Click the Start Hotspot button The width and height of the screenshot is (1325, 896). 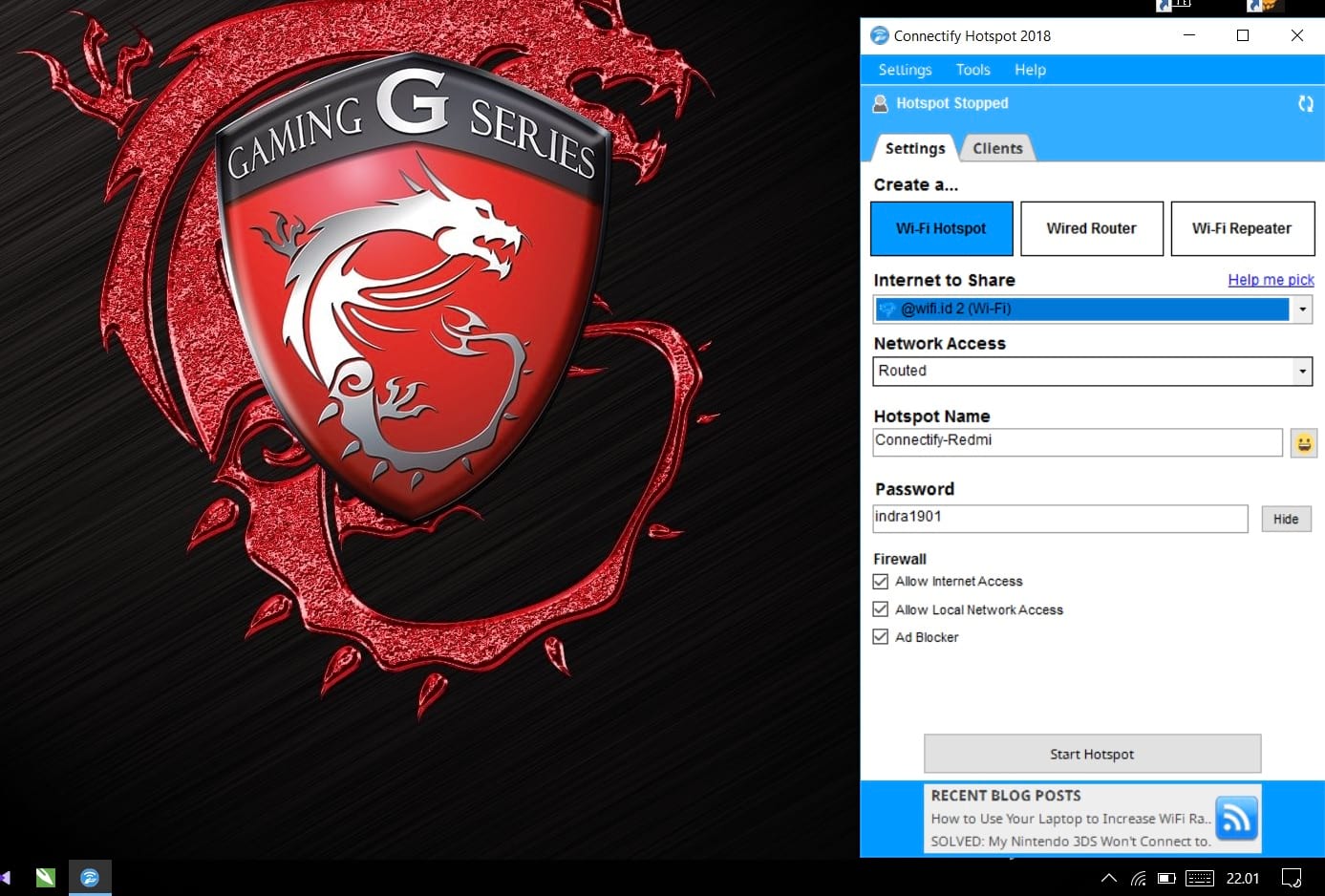click(x=1092, y=754)
